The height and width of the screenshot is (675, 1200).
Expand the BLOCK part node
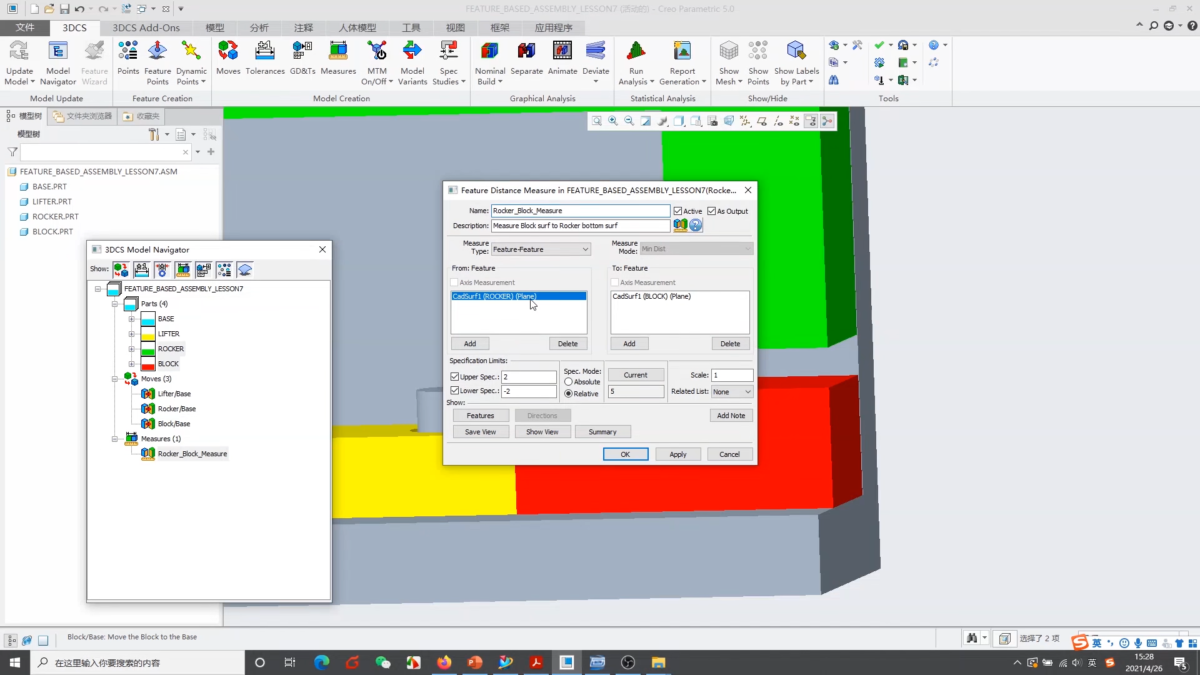131,364
